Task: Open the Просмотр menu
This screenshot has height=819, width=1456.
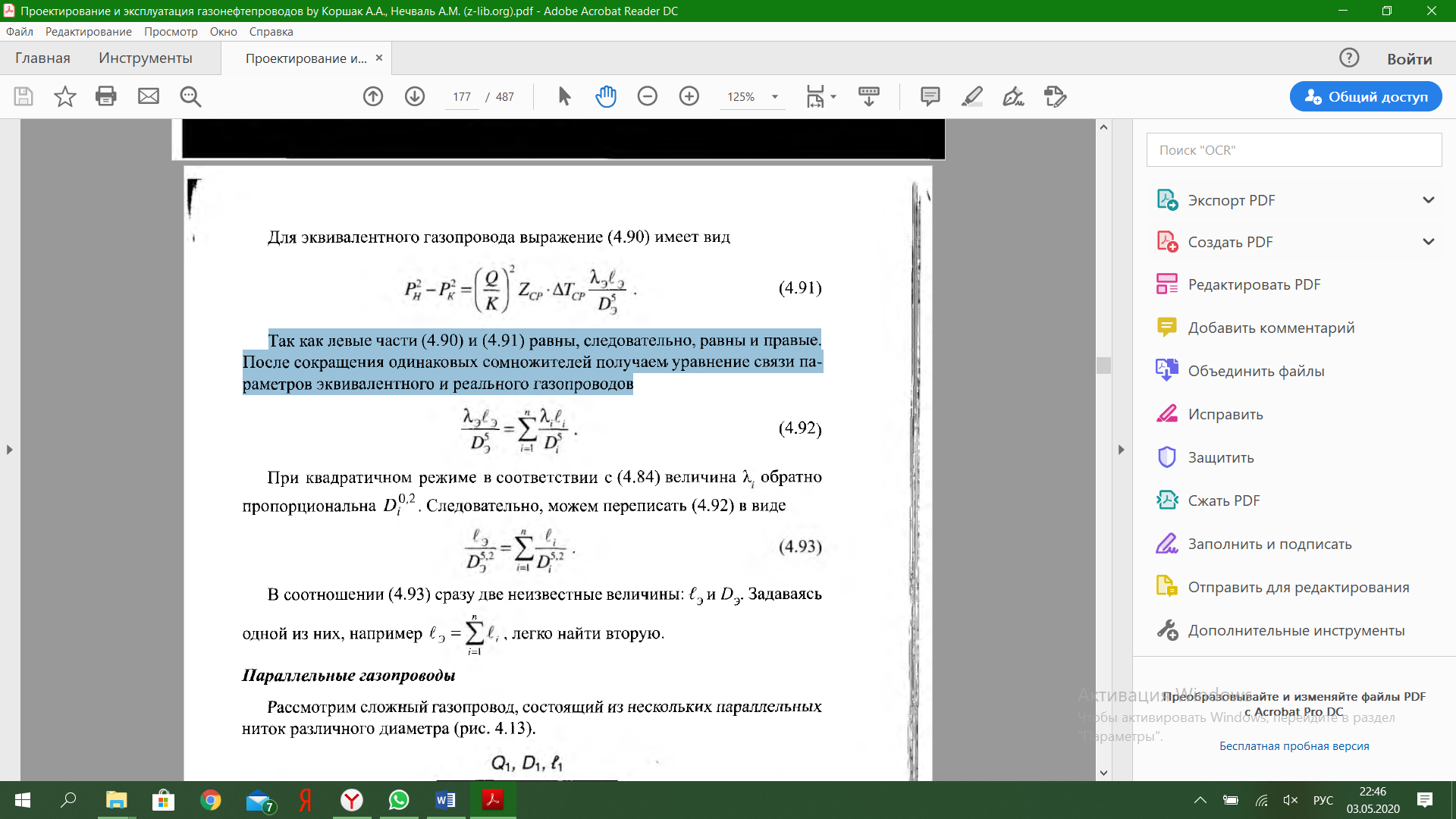Action: click(x=171, y=32)
